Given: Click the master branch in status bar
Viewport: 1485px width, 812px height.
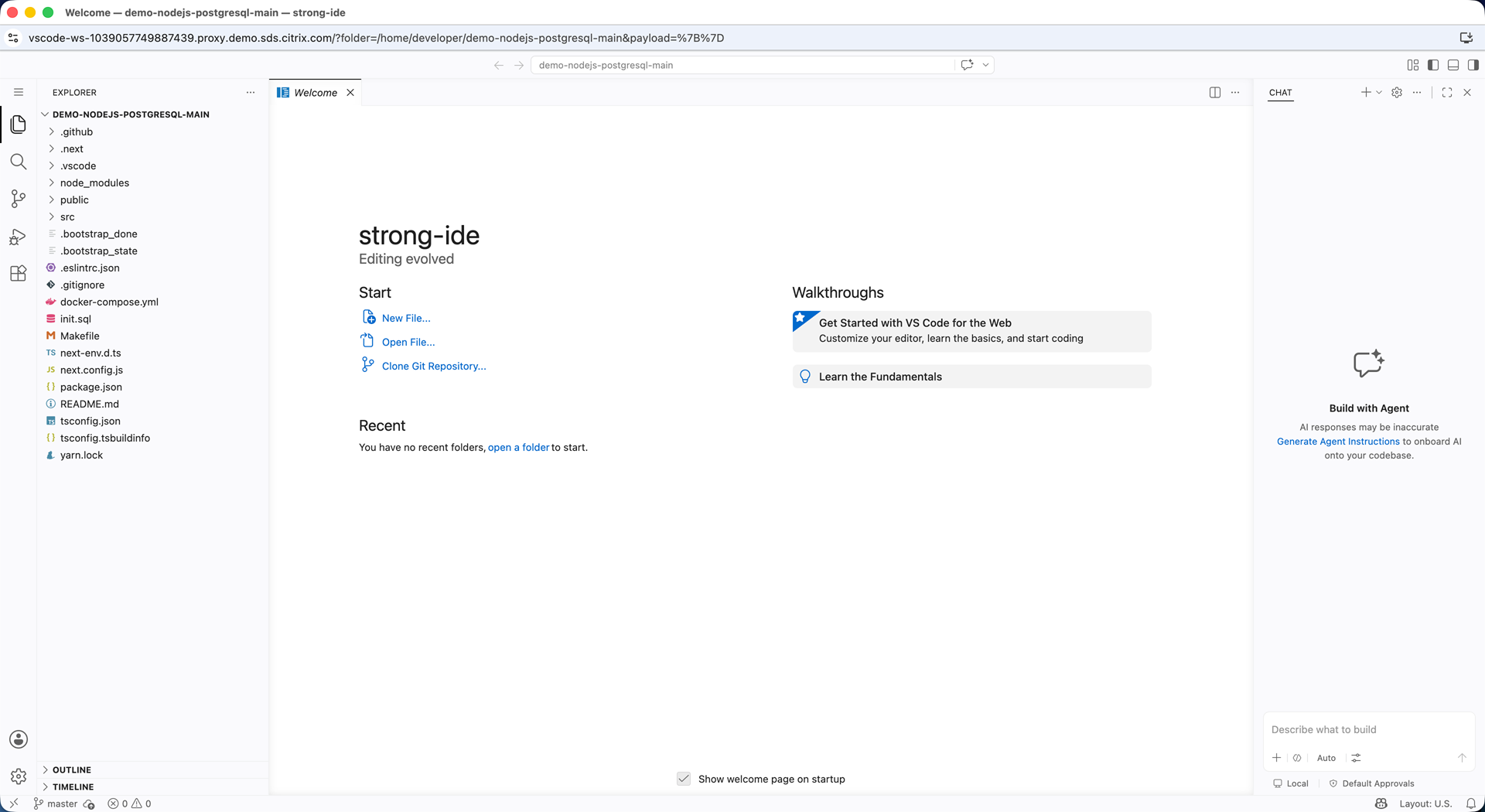Looking at the screenshot, I should point(56,803).
